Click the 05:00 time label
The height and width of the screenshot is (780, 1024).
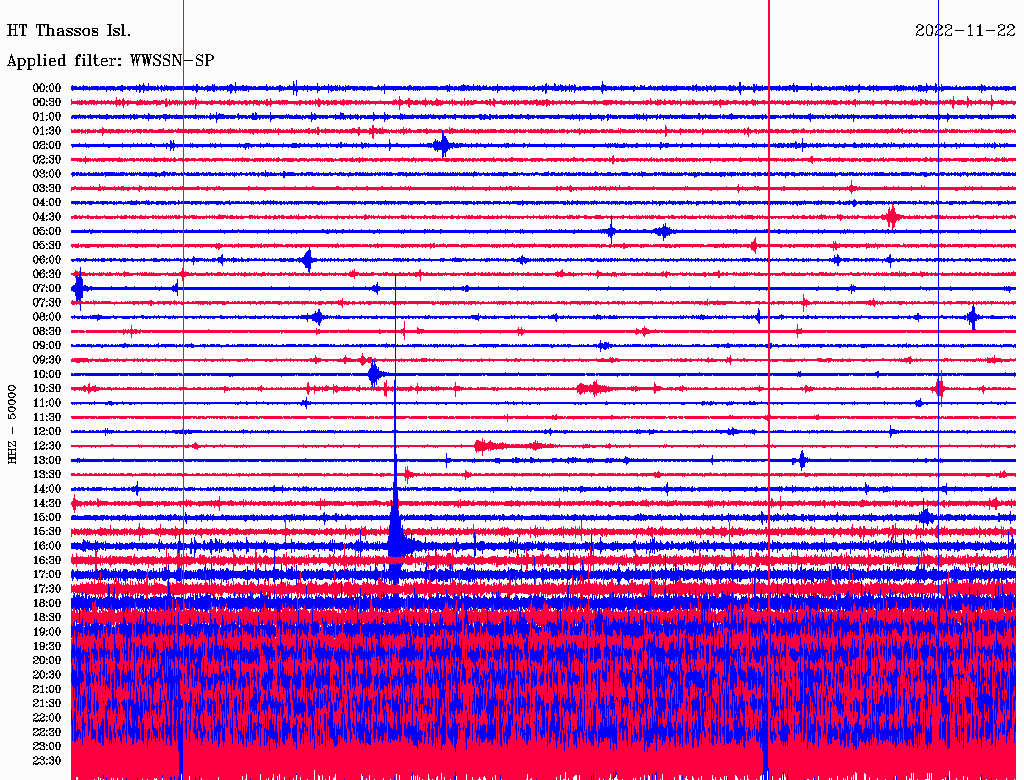point(47,231)
